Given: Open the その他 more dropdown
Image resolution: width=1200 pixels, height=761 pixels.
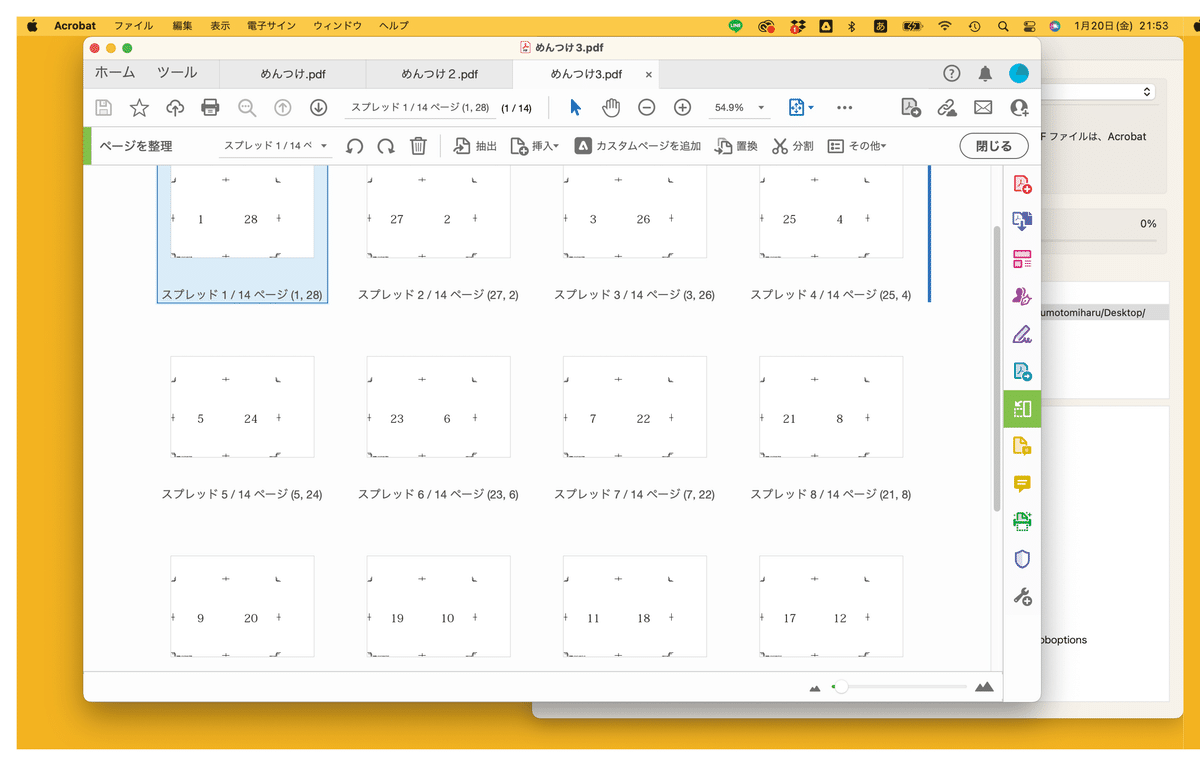Looking at the screenshot, I should click(857, 146).
